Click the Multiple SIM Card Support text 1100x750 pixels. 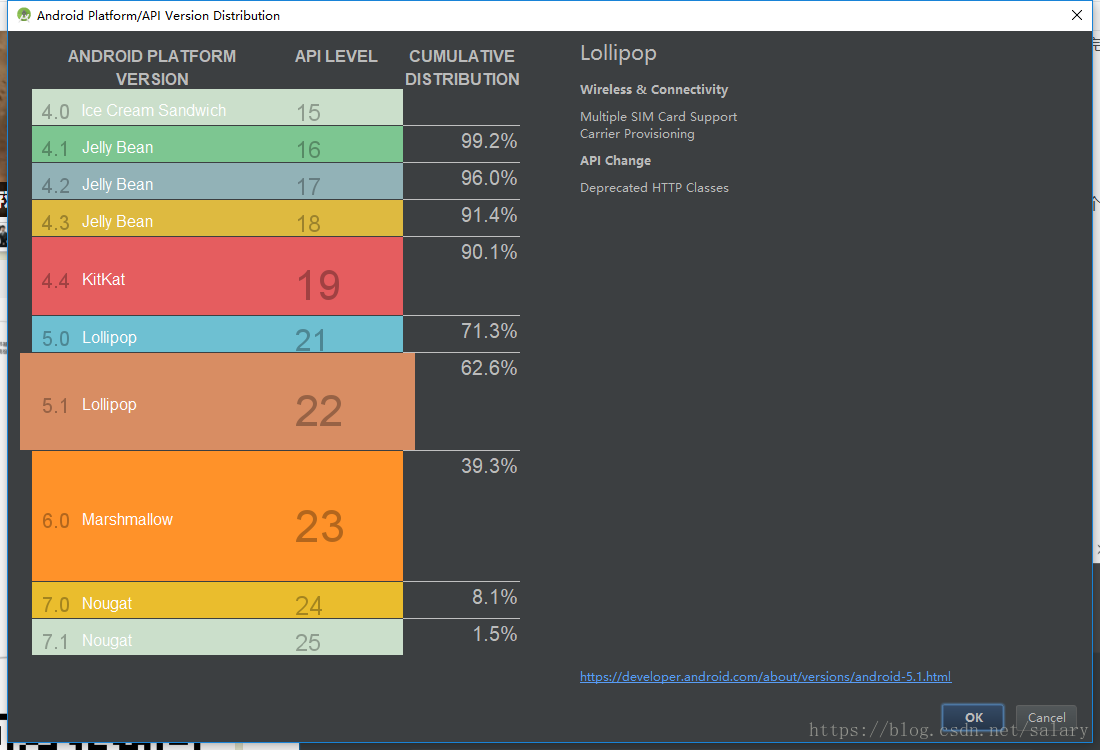[658, 116]
